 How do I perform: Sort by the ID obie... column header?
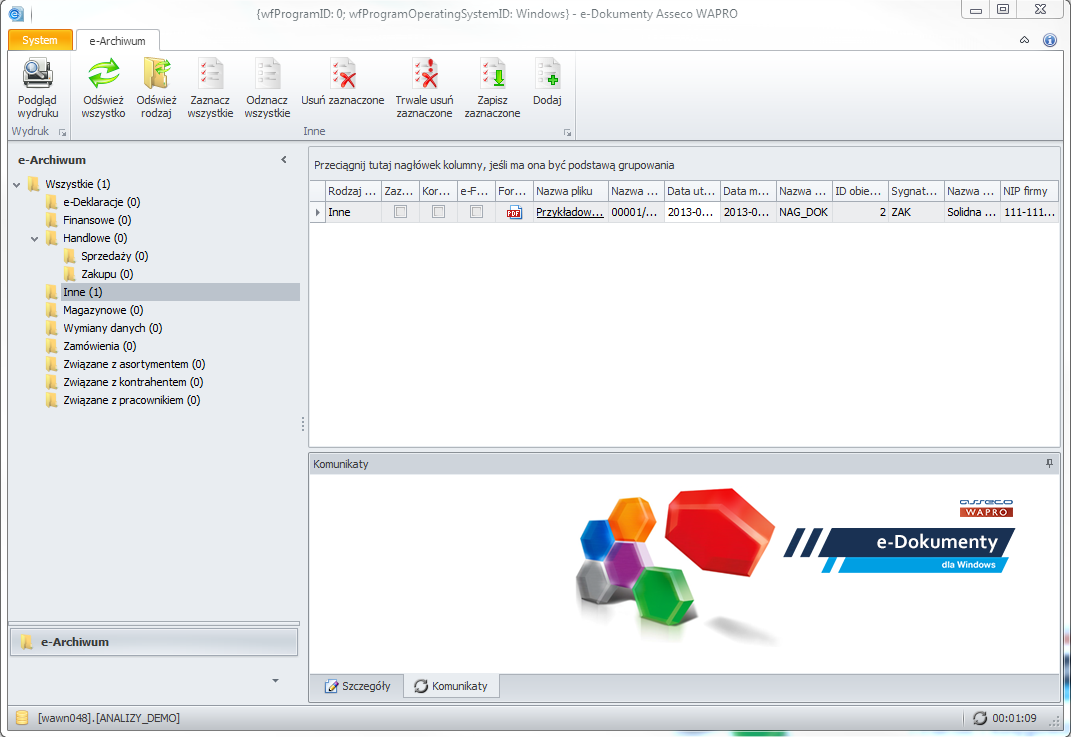pos(860,191)
